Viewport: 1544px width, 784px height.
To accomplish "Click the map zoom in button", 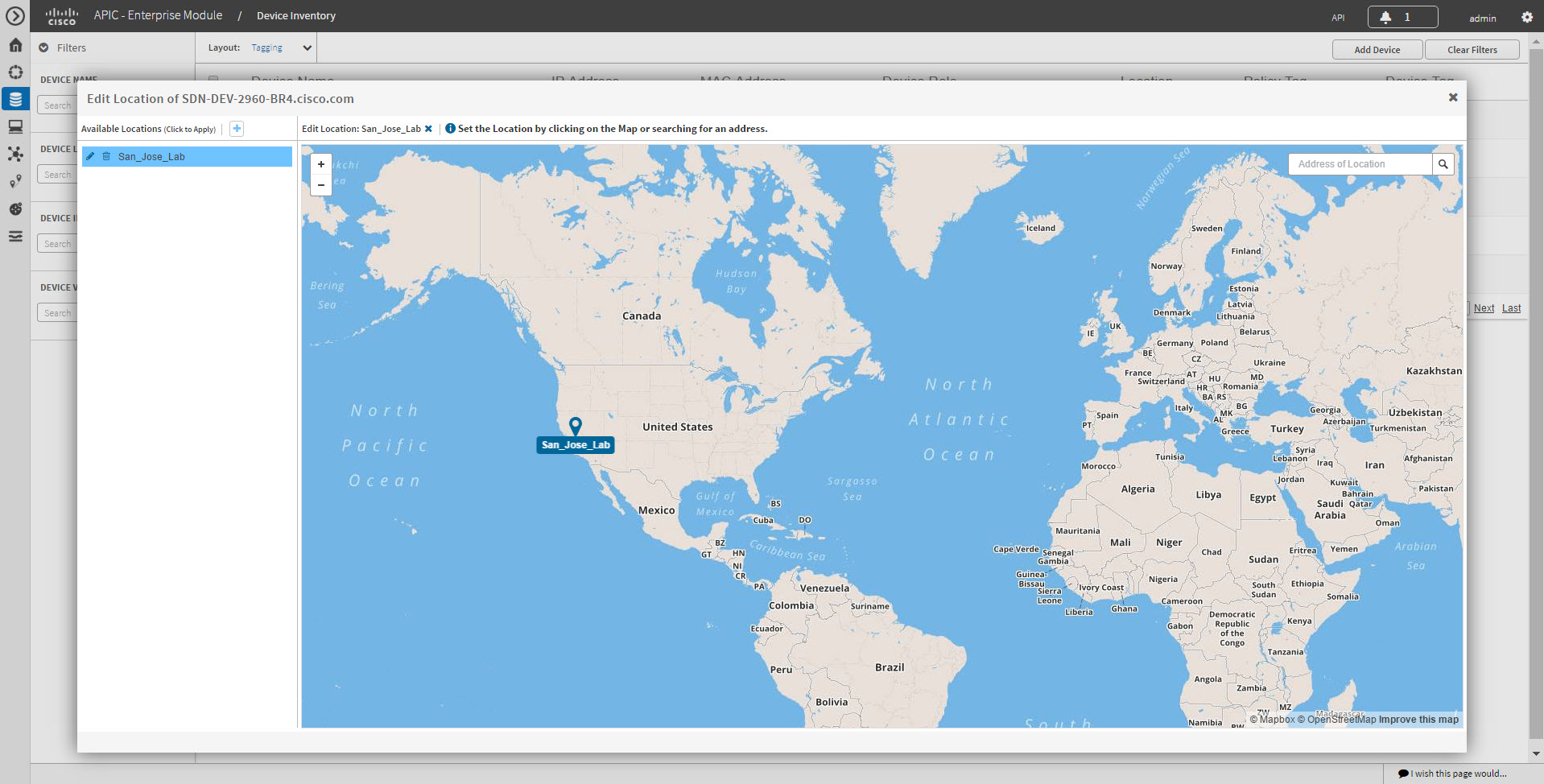I will click(x=320, y=164).
